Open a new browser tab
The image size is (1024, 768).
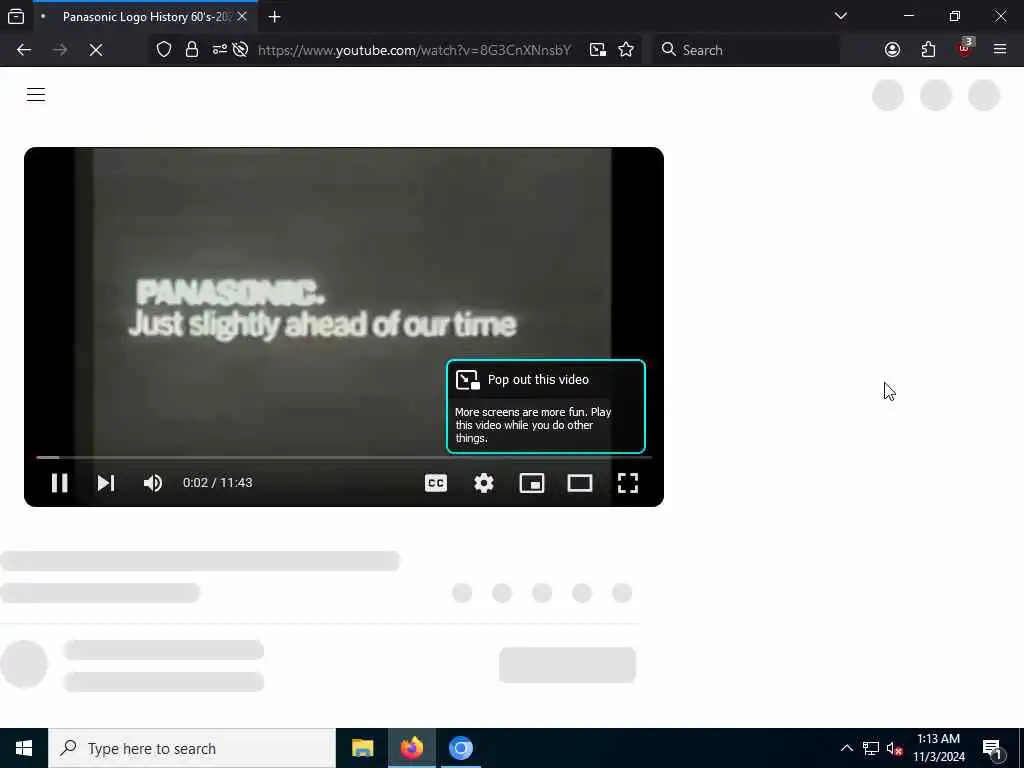pos(274,17)
